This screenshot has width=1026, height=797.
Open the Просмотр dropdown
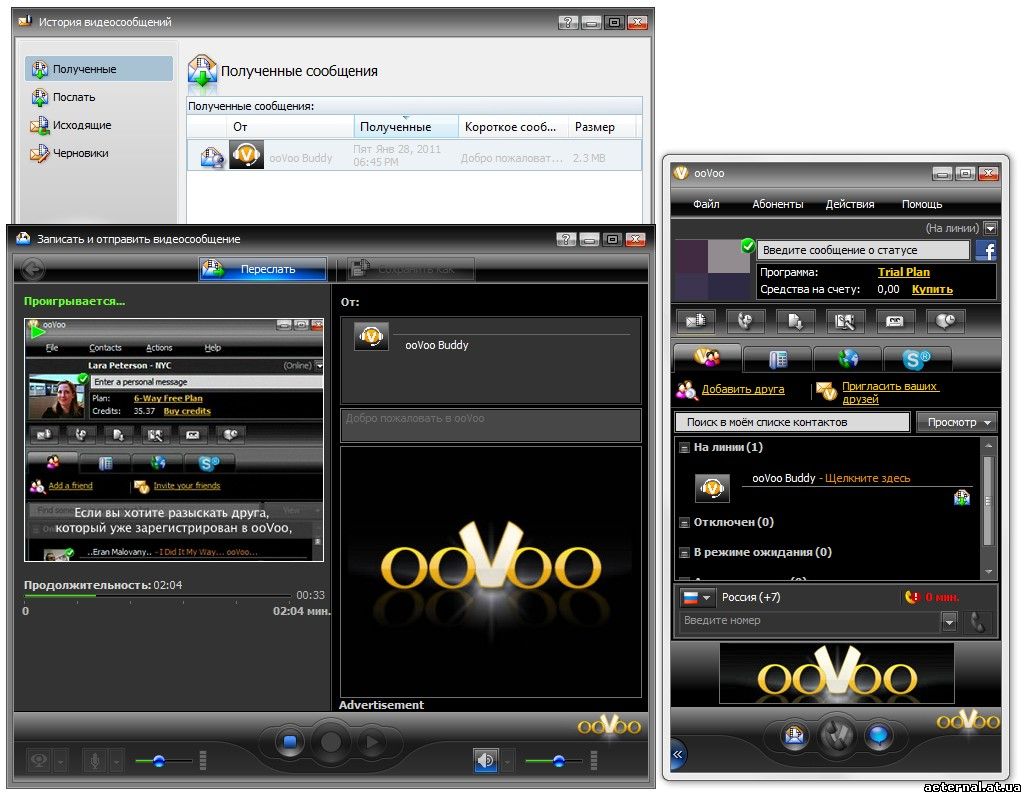(x=956, y=423)
